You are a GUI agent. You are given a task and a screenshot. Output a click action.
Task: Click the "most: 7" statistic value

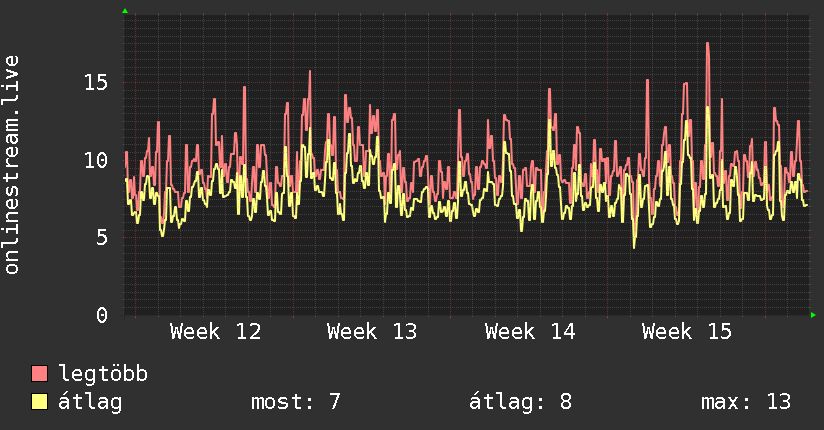296,402
